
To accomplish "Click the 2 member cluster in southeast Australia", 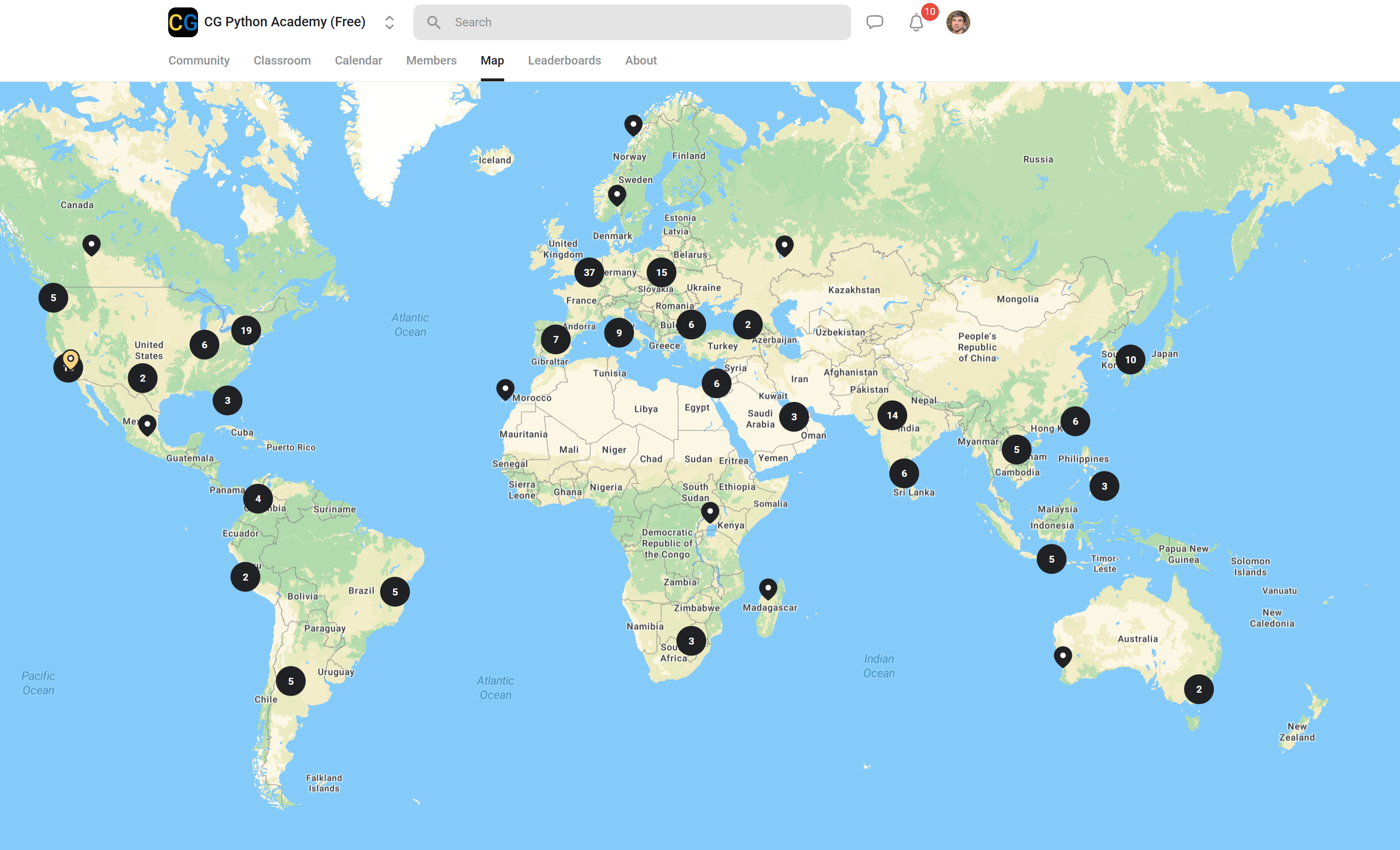I will pyautogui.click(x=1199, y=689).
